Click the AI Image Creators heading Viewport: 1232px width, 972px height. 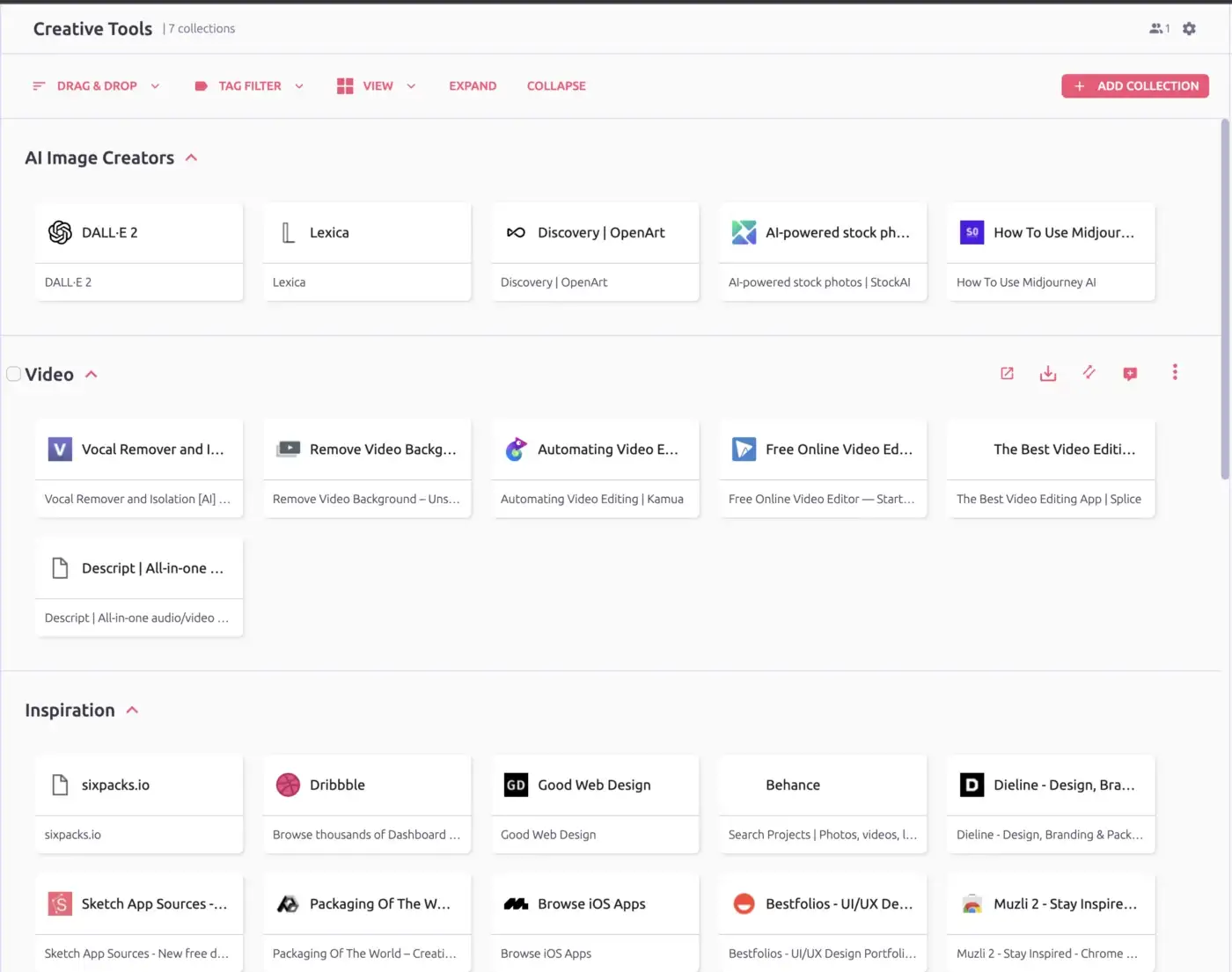(x=99, y=158)
